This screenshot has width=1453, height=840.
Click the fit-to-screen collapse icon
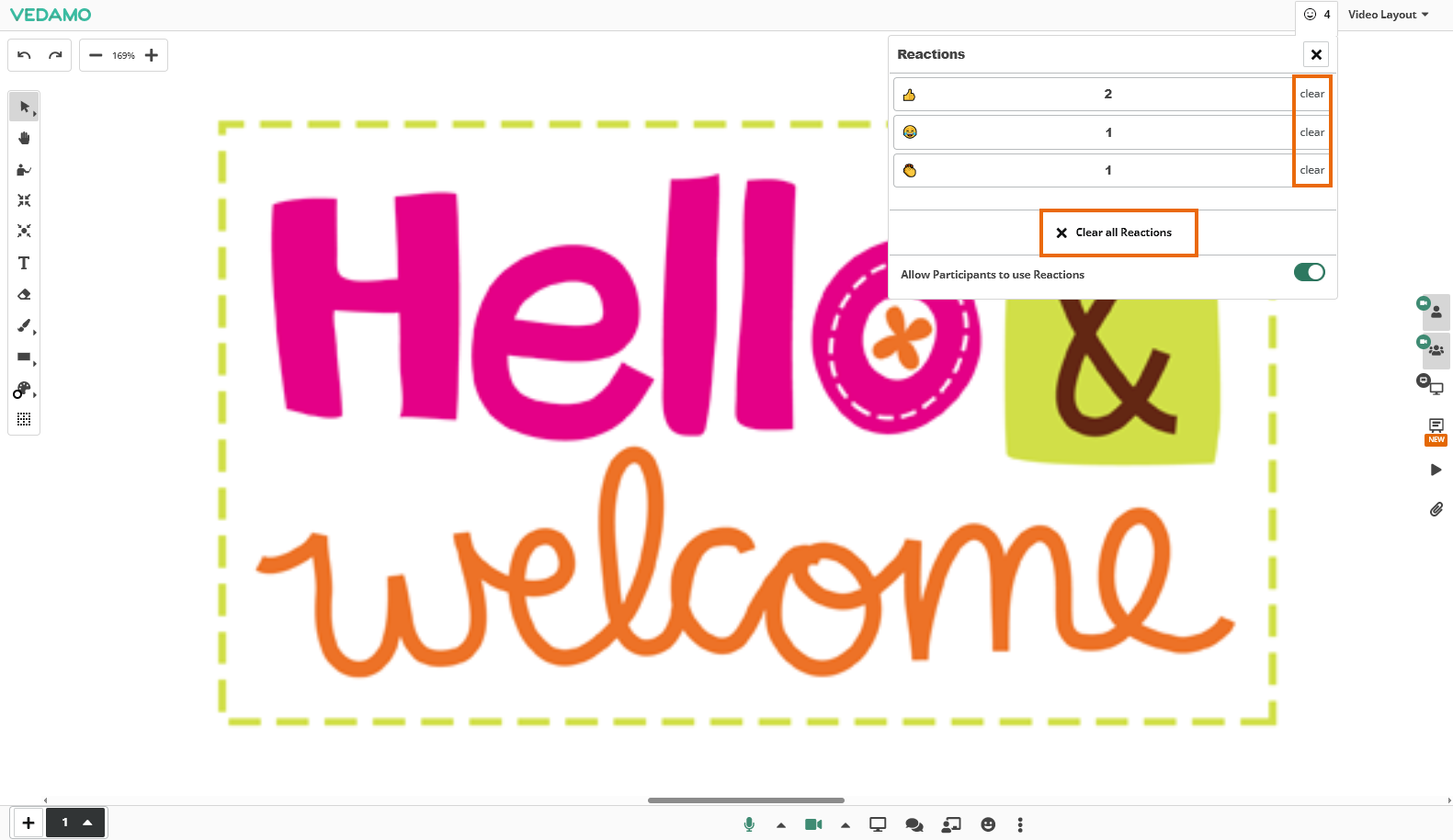point(24,200)
